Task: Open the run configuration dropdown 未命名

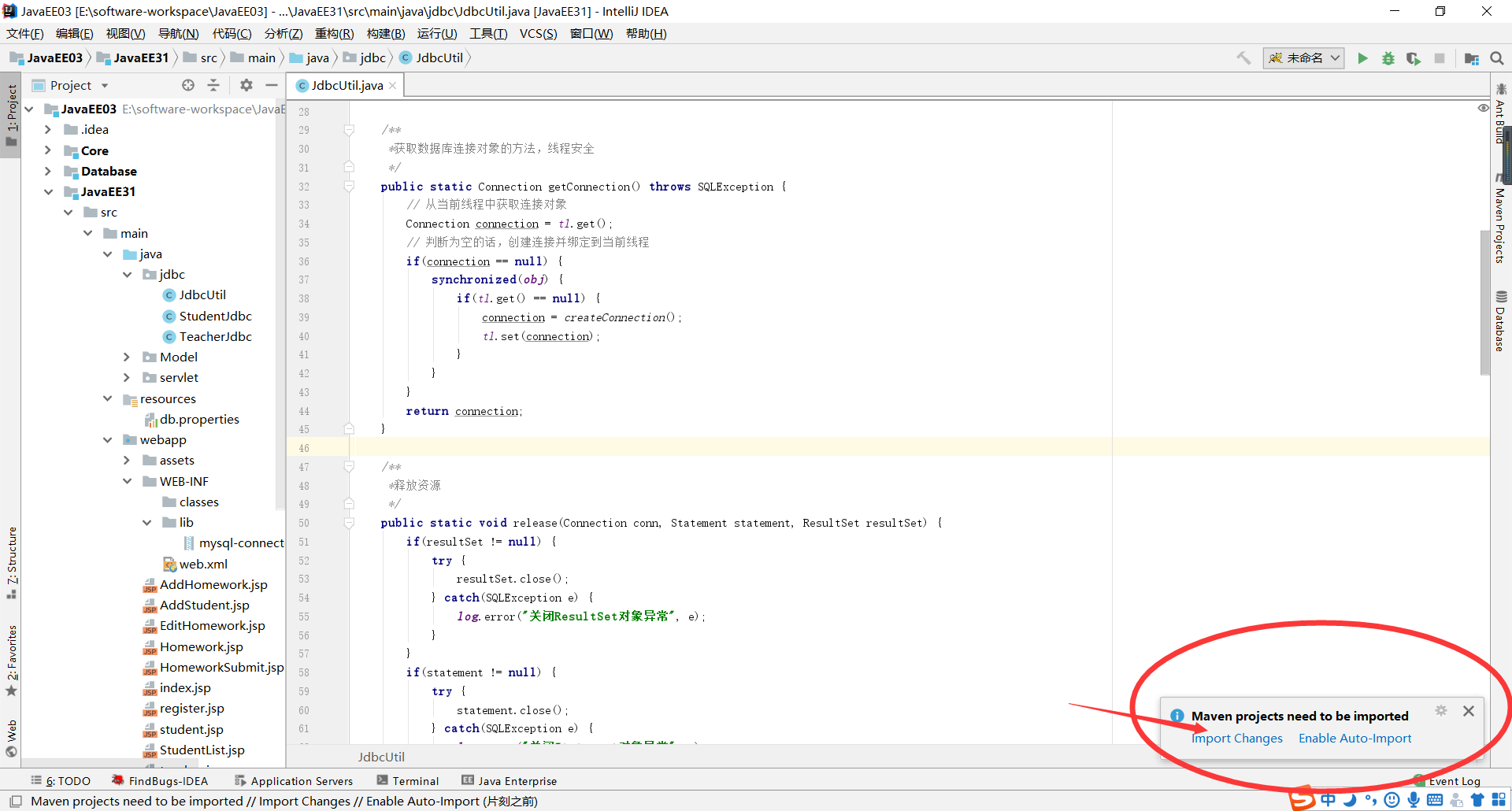Action: (1303, 58)
